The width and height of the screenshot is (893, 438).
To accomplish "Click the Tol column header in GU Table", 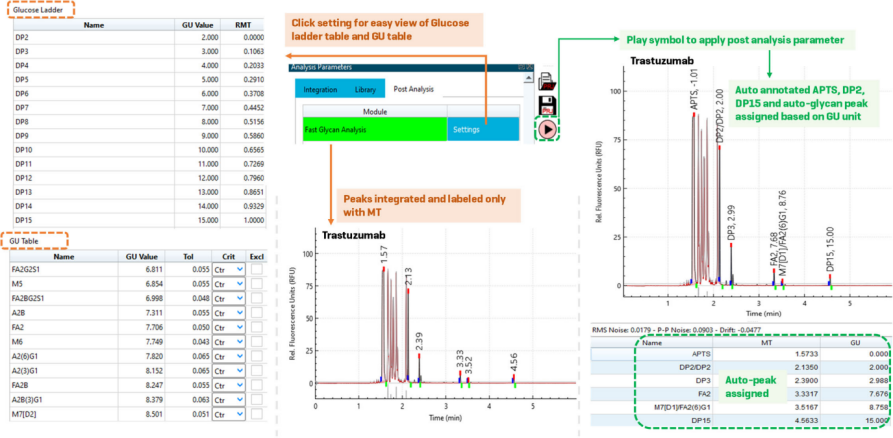I will tap(189, 256).
